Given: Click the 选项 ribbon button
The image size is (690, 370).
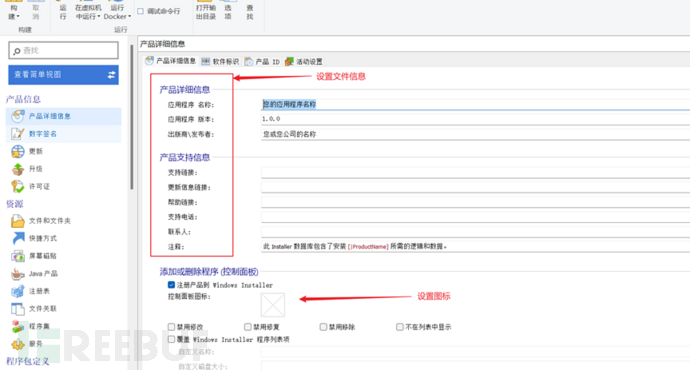Looking at the screenshot, I should [x=228, y=11].
